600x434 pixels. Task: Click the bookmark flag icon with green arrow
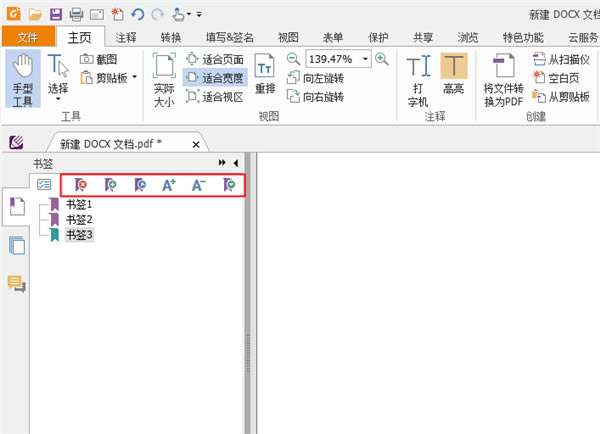[x=229, y=185]
